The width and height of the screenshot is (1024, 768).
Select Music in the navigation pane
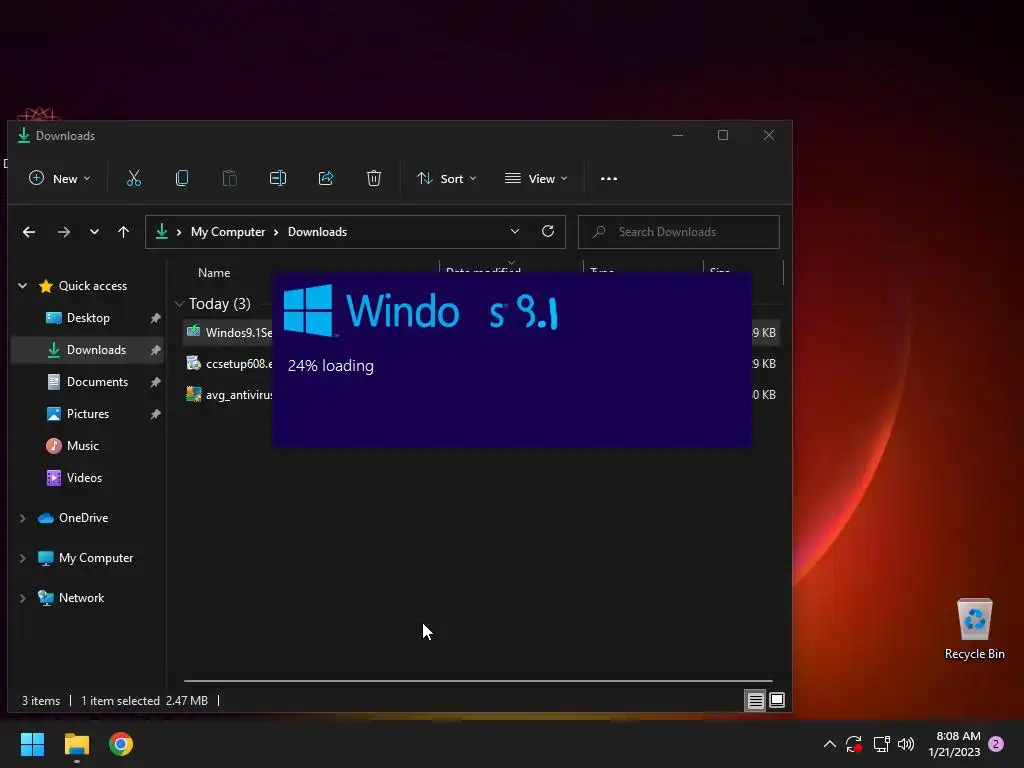[88, 446]
